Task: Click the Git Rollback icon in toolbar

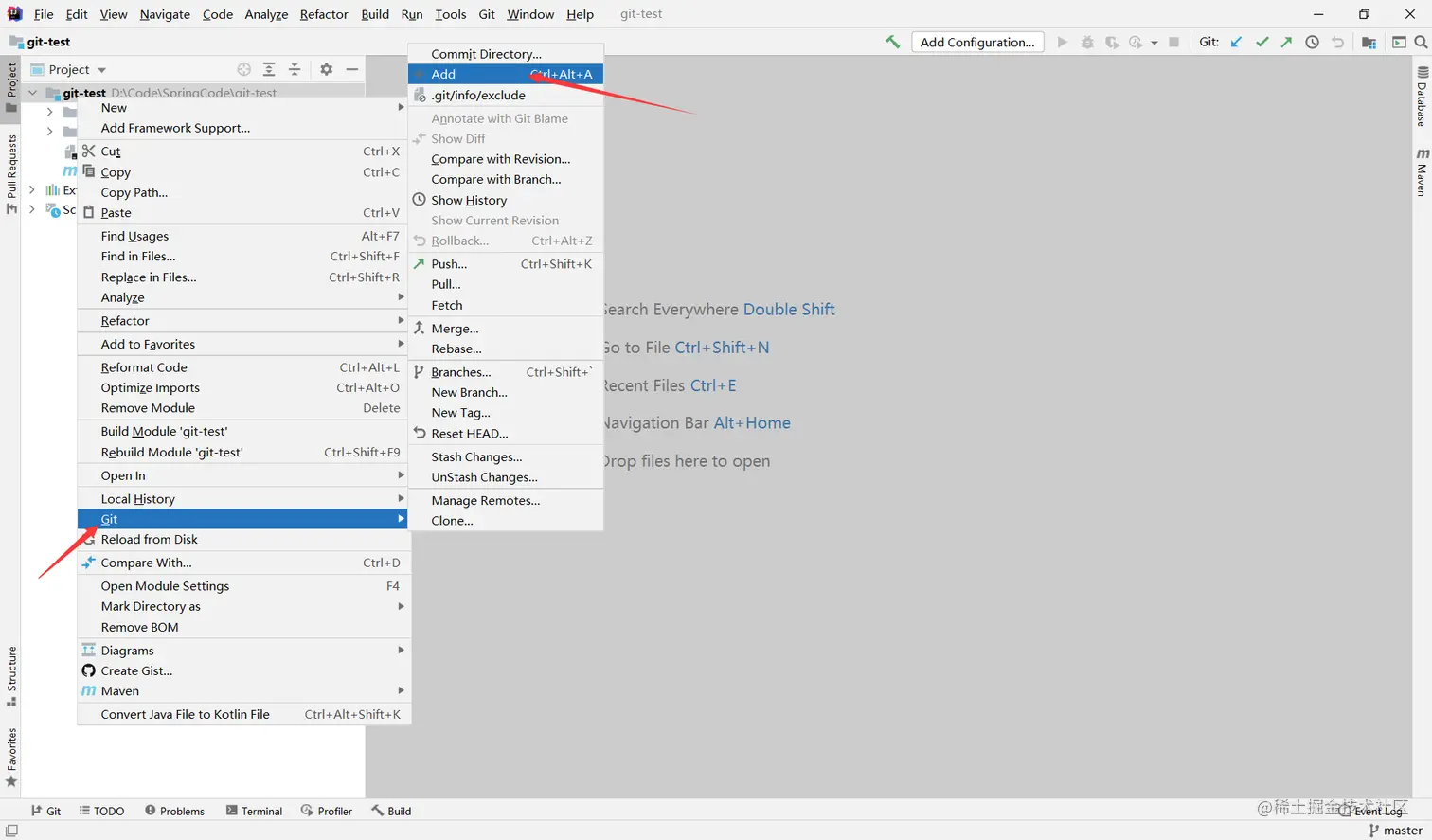Action: [1337, 42]
